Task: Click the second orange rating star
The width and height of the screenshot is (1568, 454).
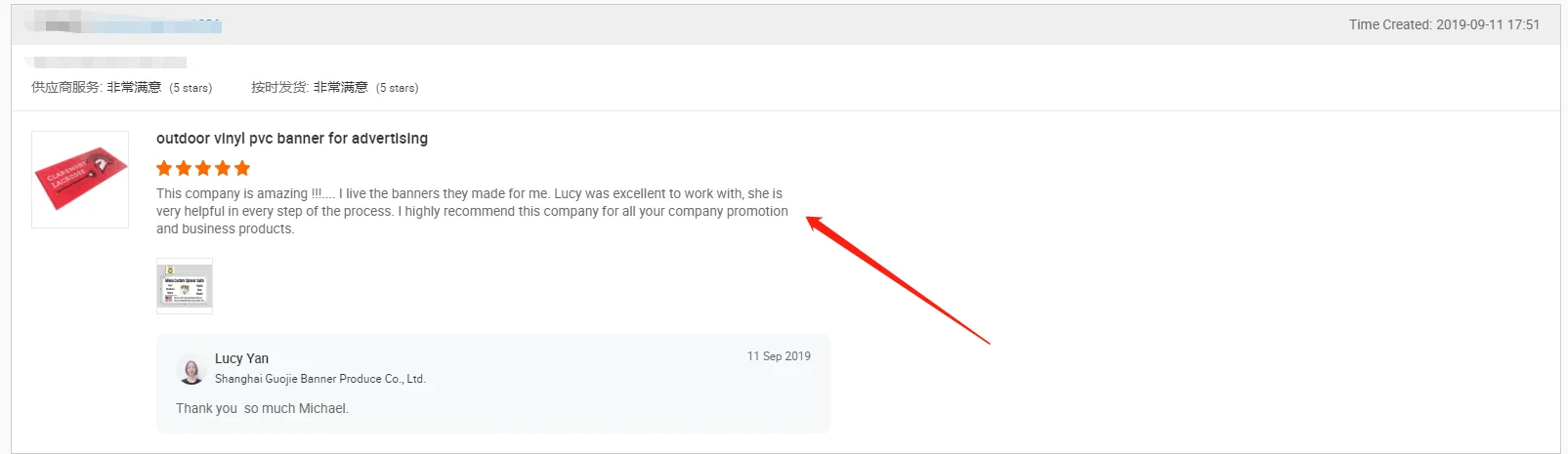Action: point(184,168)
